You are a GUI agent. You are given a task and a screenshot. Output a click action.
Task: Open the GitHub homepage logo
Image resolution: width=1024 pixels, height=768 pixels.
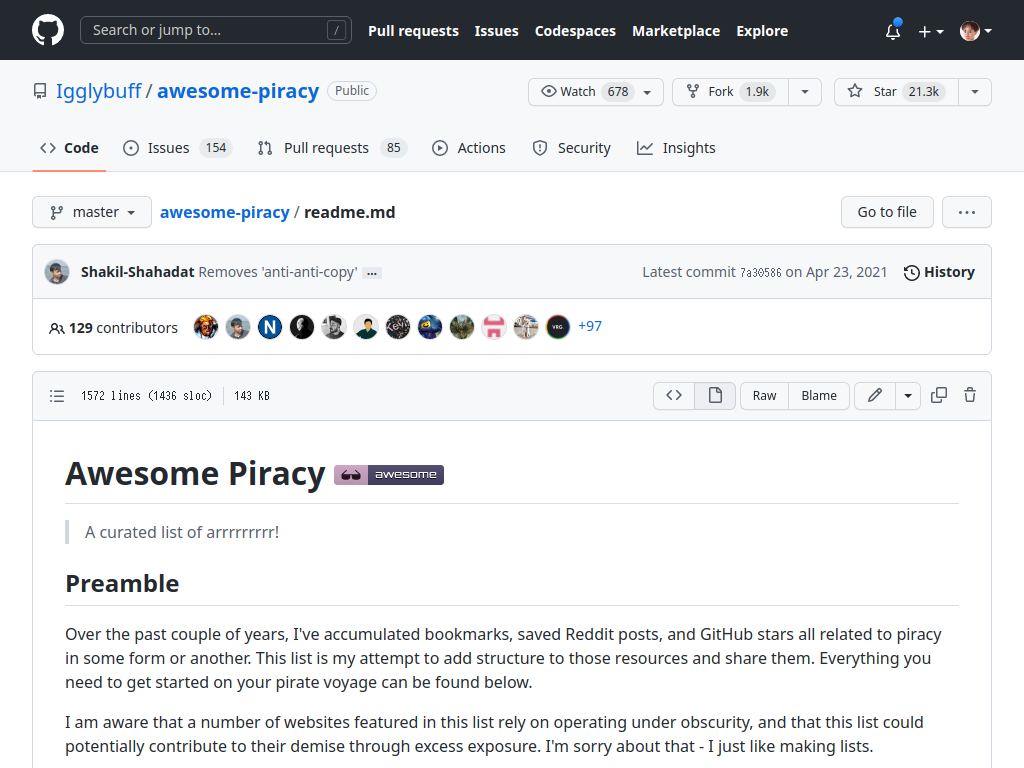pos(48,30)
